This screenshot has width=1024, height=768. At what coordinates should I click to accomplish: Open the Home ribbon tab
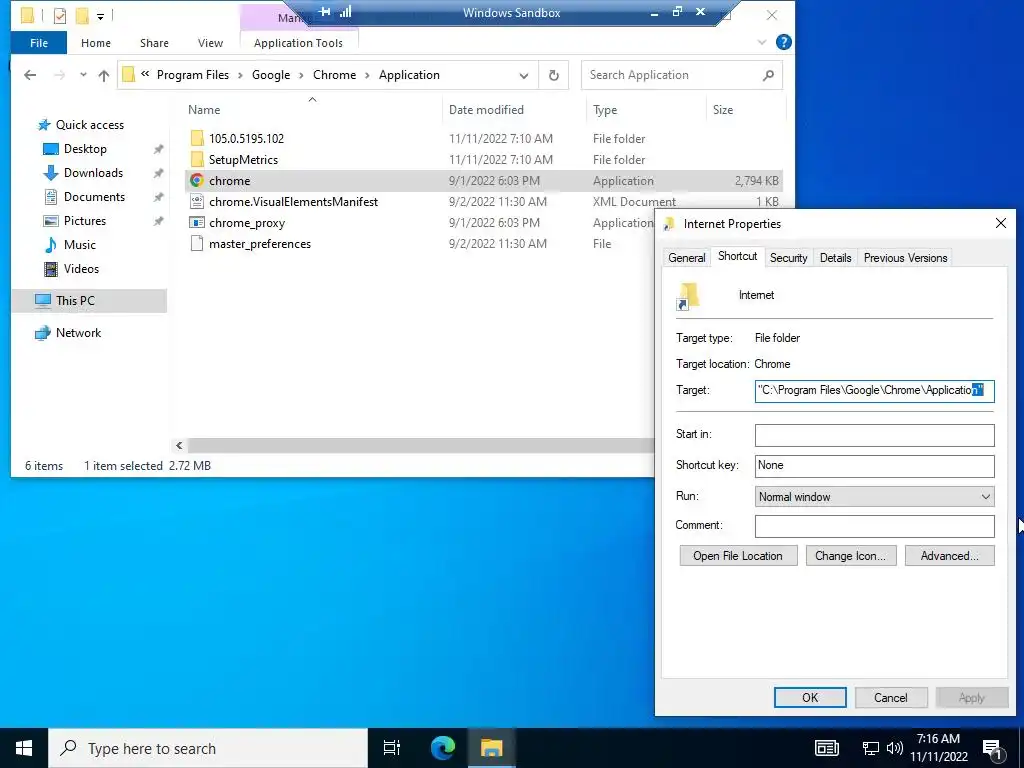(x=96, y=43)
